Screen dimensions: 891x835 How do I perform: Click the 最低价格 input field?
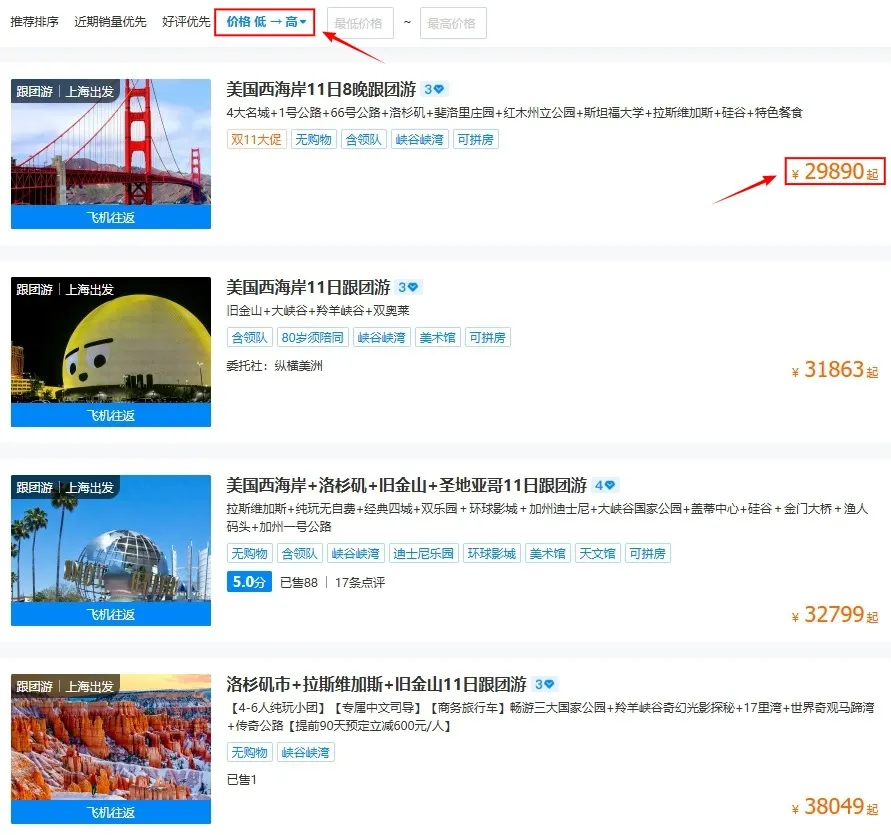tap(360, 23)
